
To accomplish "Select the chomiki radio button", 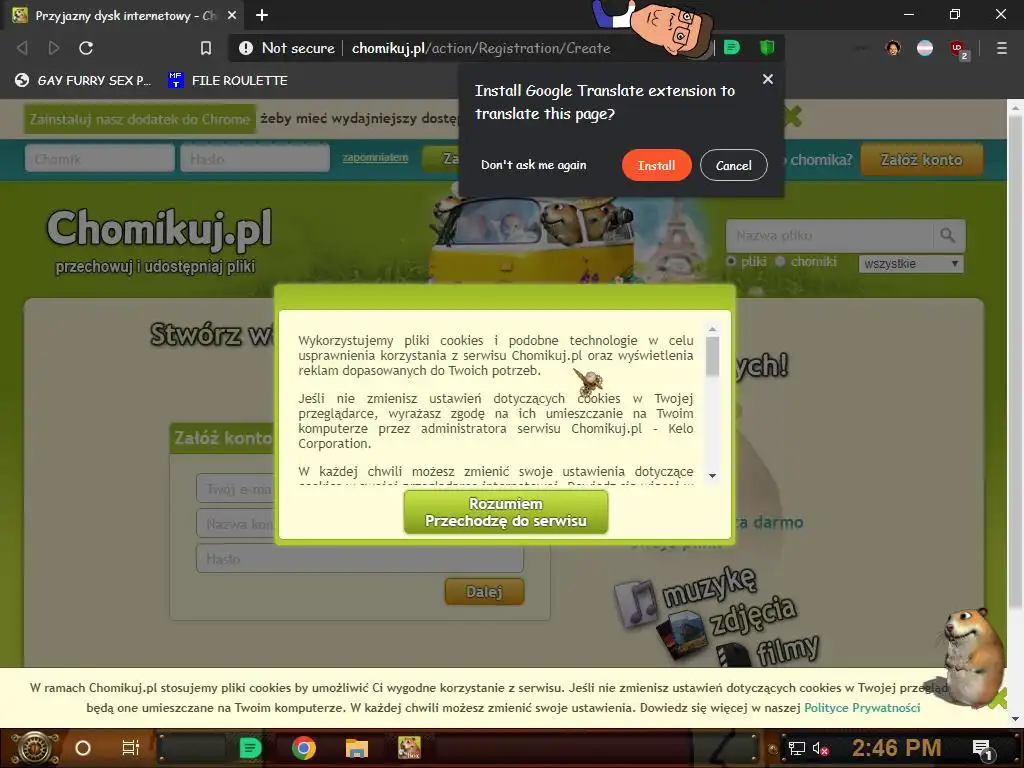I will (780, 261).
